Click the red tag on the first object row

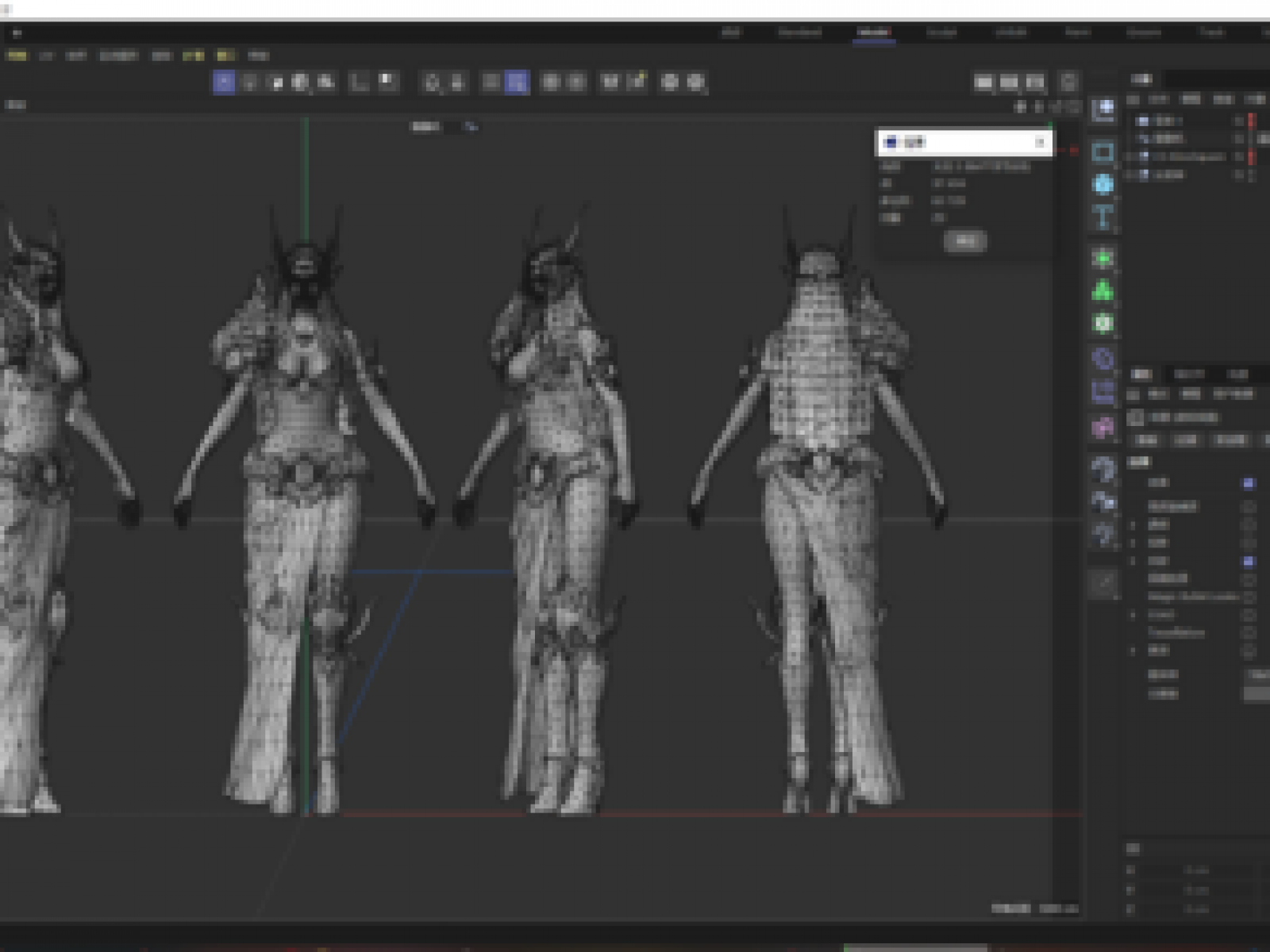point(1252,121)
